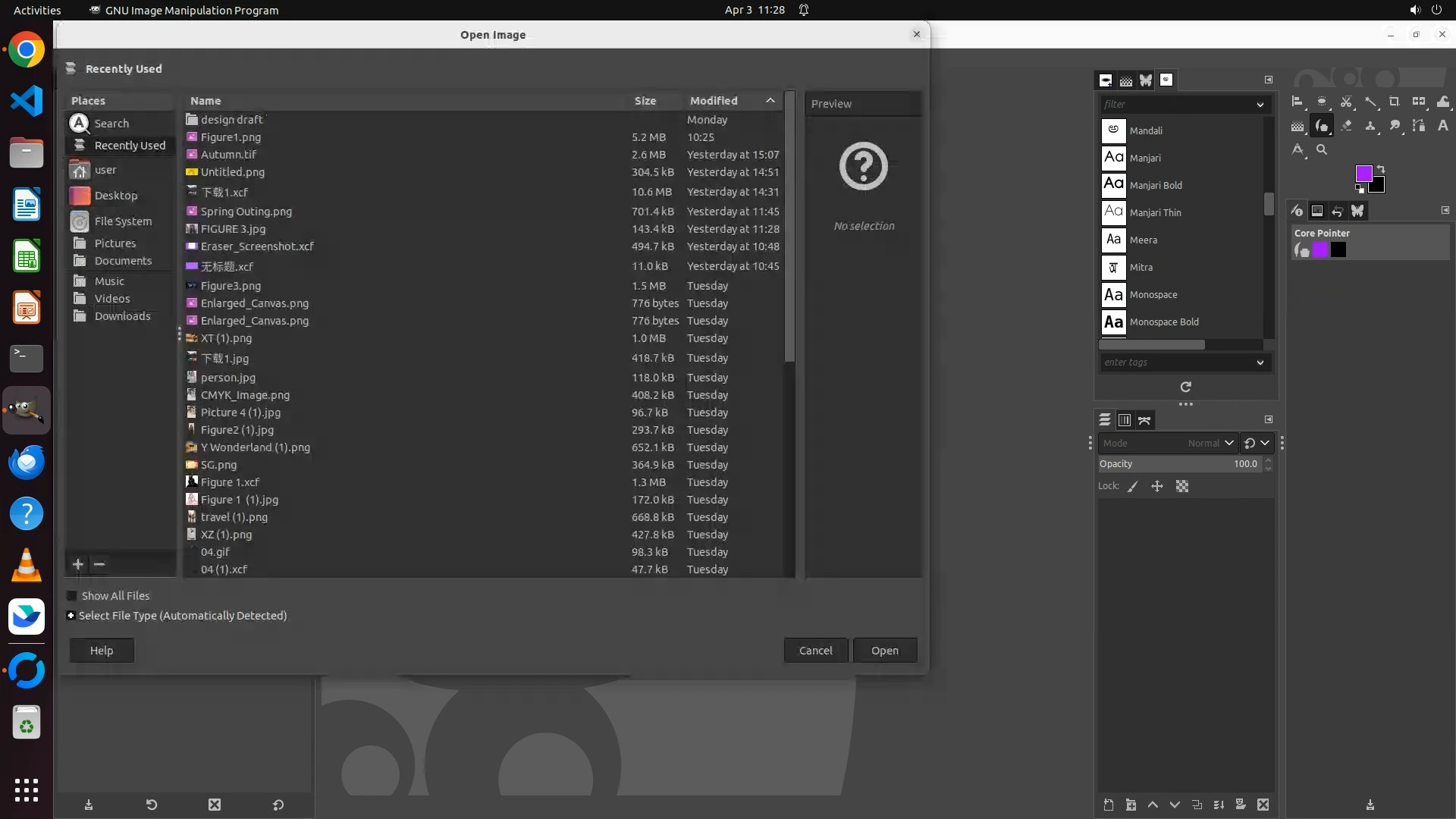Switch to the Channels tab

(1125, 420)
